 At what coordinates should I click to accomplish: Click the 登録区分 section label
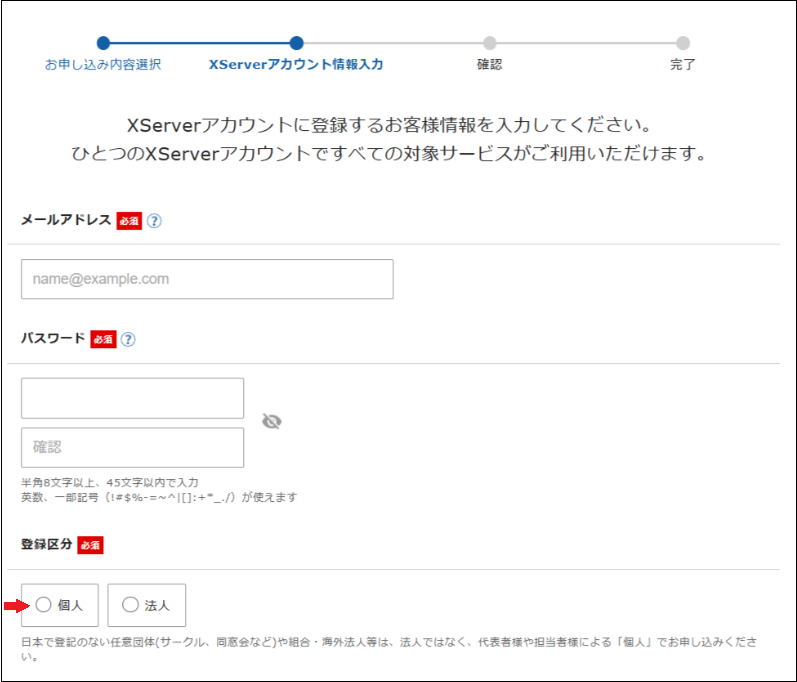coord(46,544)
